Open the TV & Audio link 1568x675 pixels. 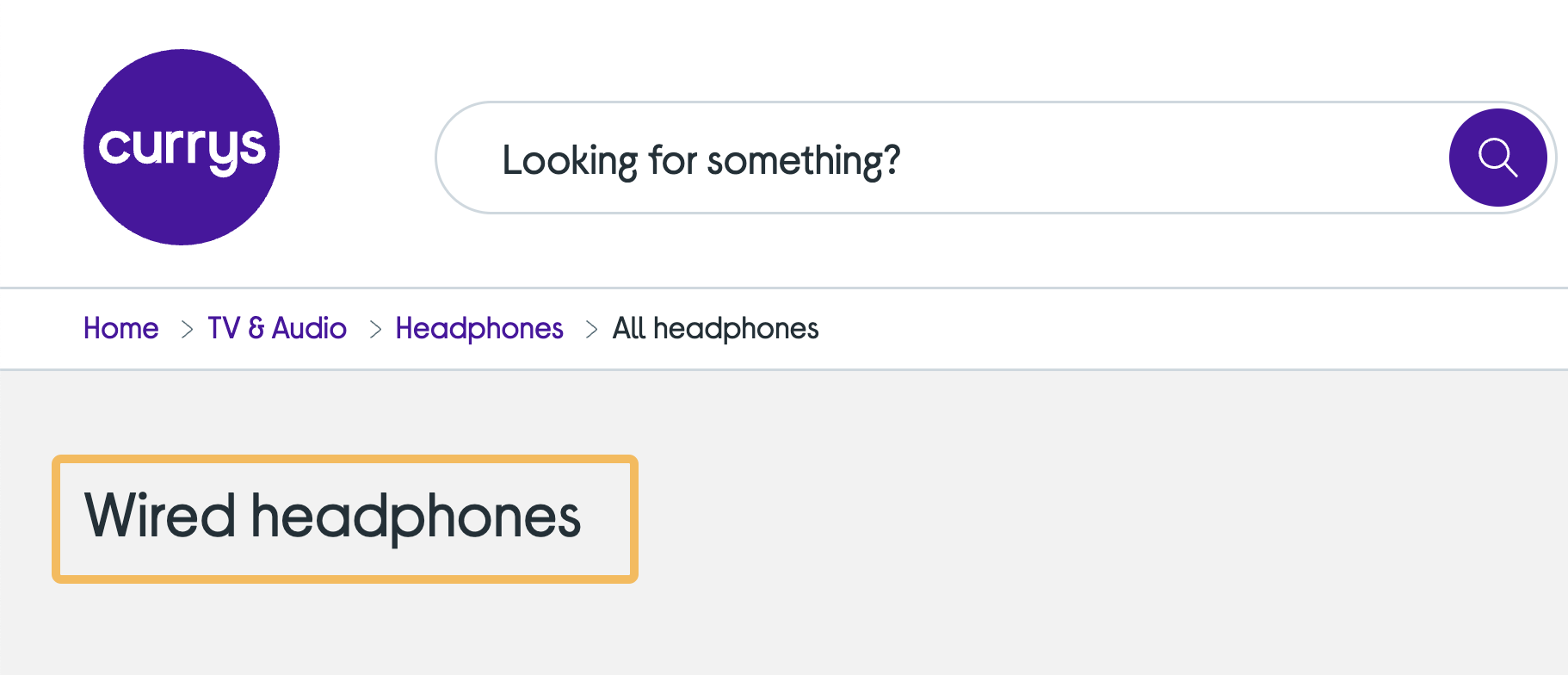coord(277,329)
